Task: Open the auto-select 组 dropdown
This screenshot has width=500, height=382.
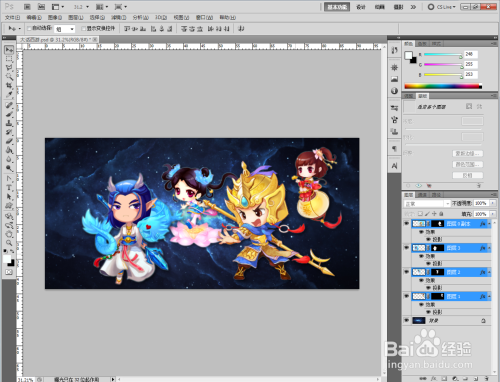Action: coord(65,29)
